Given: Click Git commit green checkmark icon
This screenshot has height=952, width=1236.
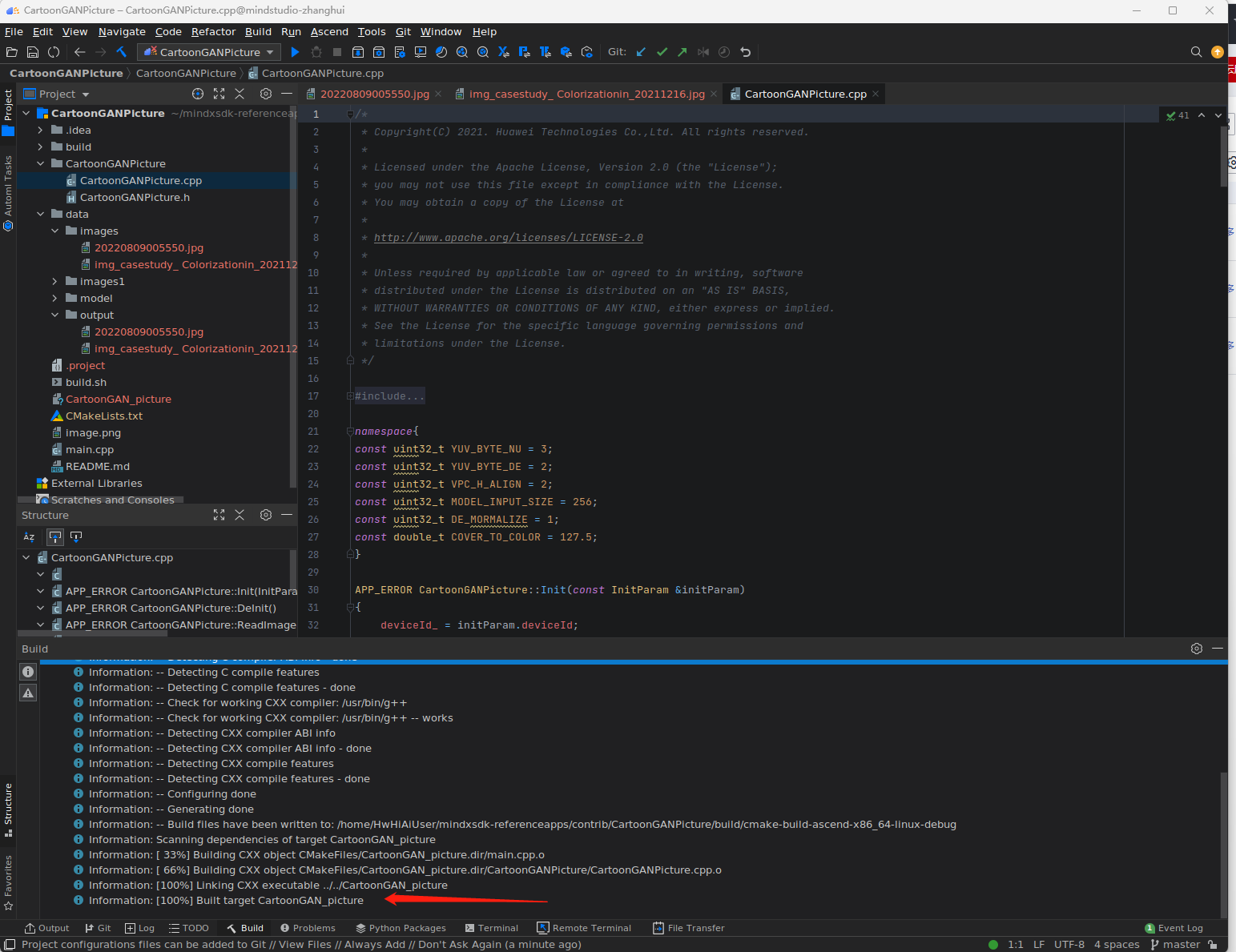Looking at the screenshot, I should (x=662, y=52).
